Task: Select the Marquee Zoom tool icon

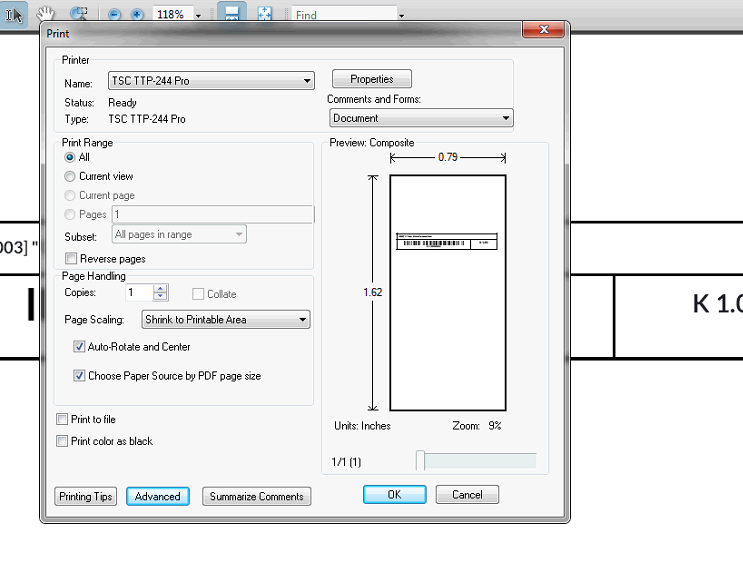Action: [x=79, y=13]
